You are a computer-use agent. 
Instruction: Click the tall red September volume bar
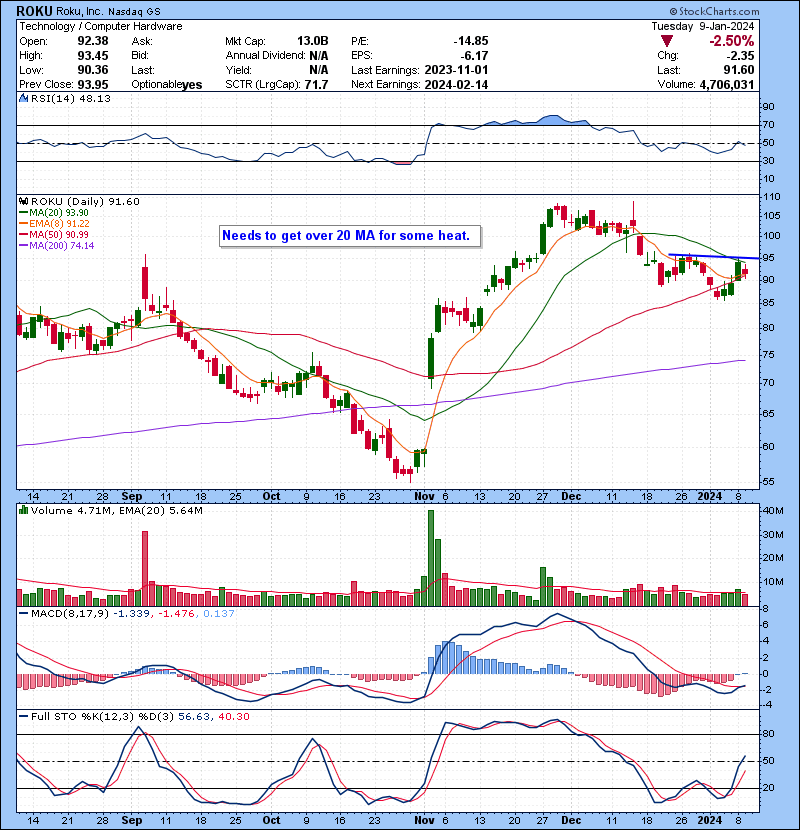145,569
